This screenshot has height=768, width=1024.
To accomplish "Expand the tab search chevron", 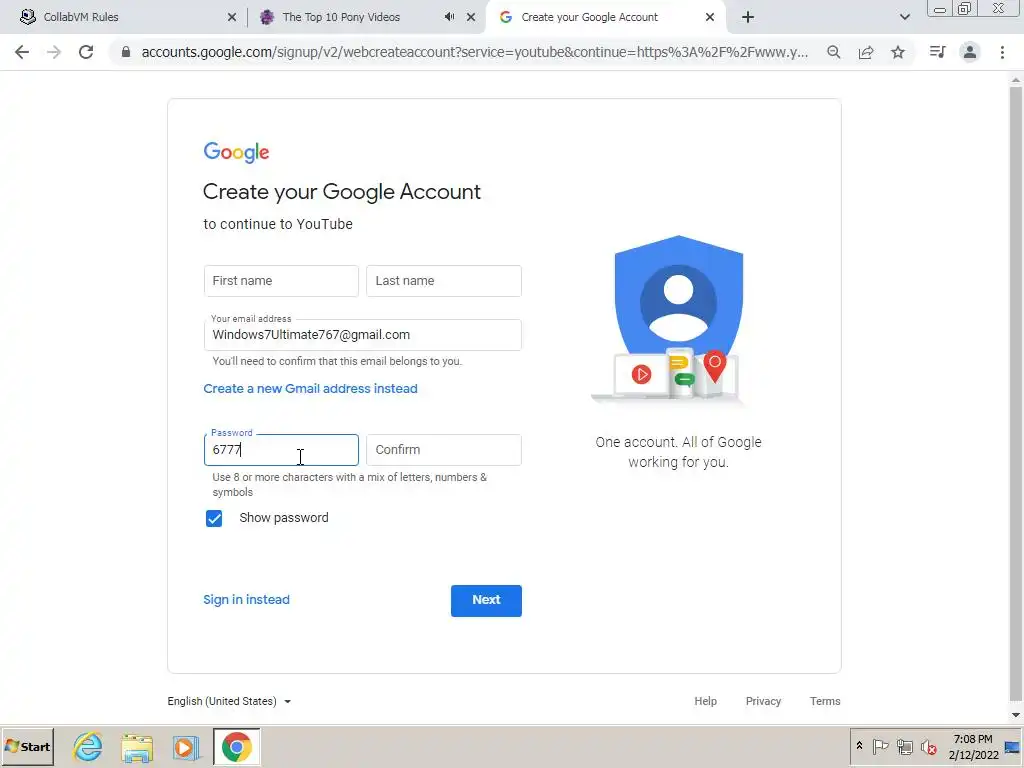I will (x=904, y=17).
